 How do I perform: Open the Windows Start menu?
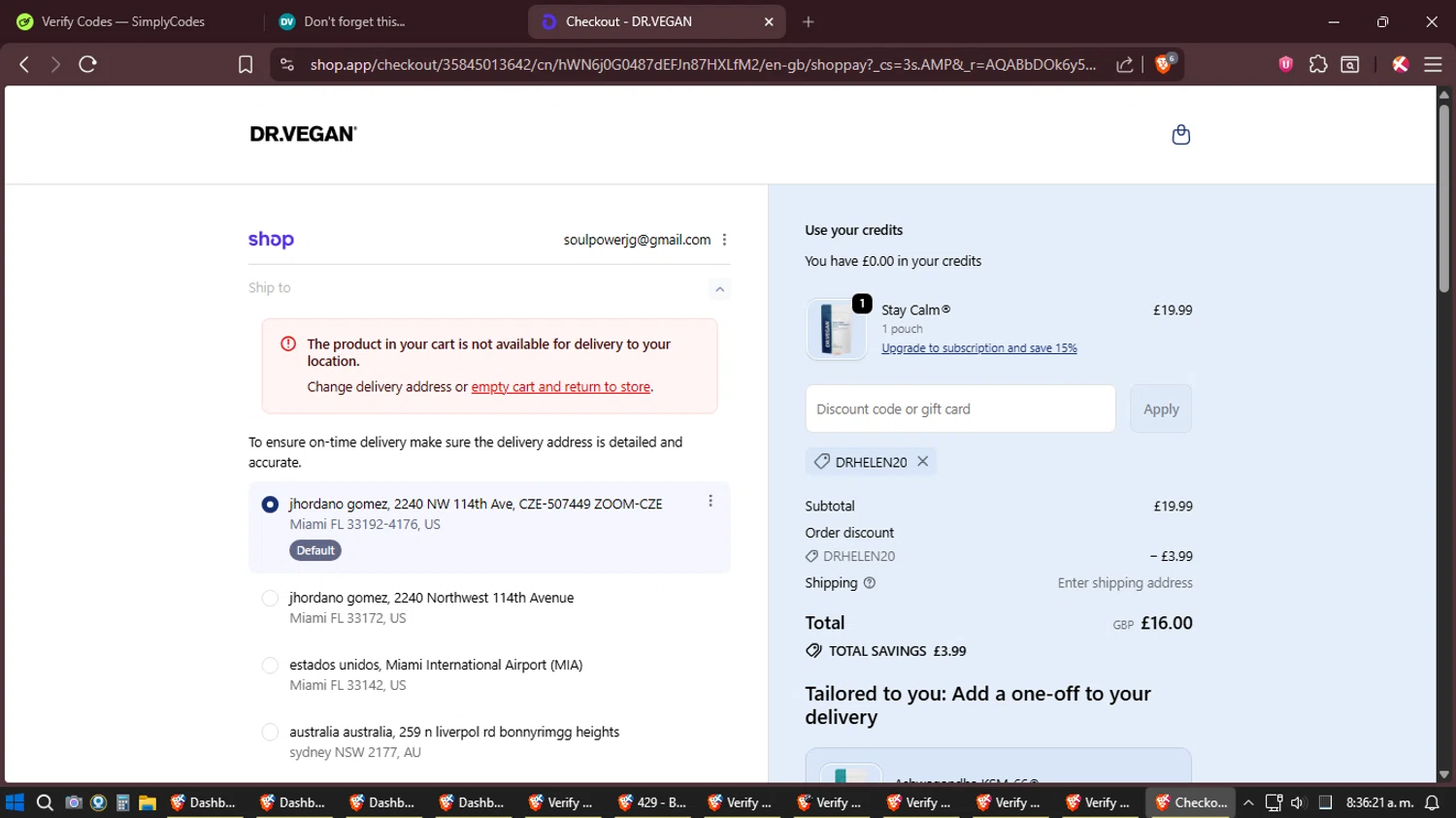pyautogui.click(x=15, y=802)
